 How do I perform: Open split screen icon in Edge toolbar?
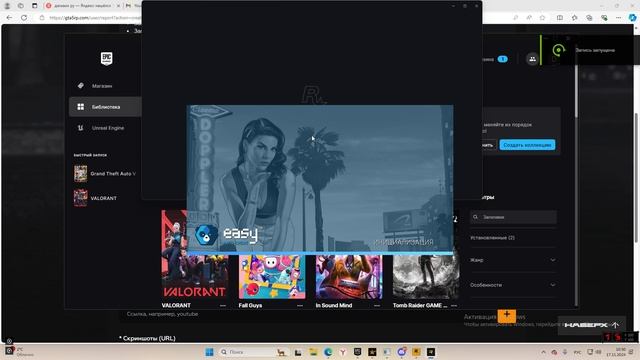(560, 18)
